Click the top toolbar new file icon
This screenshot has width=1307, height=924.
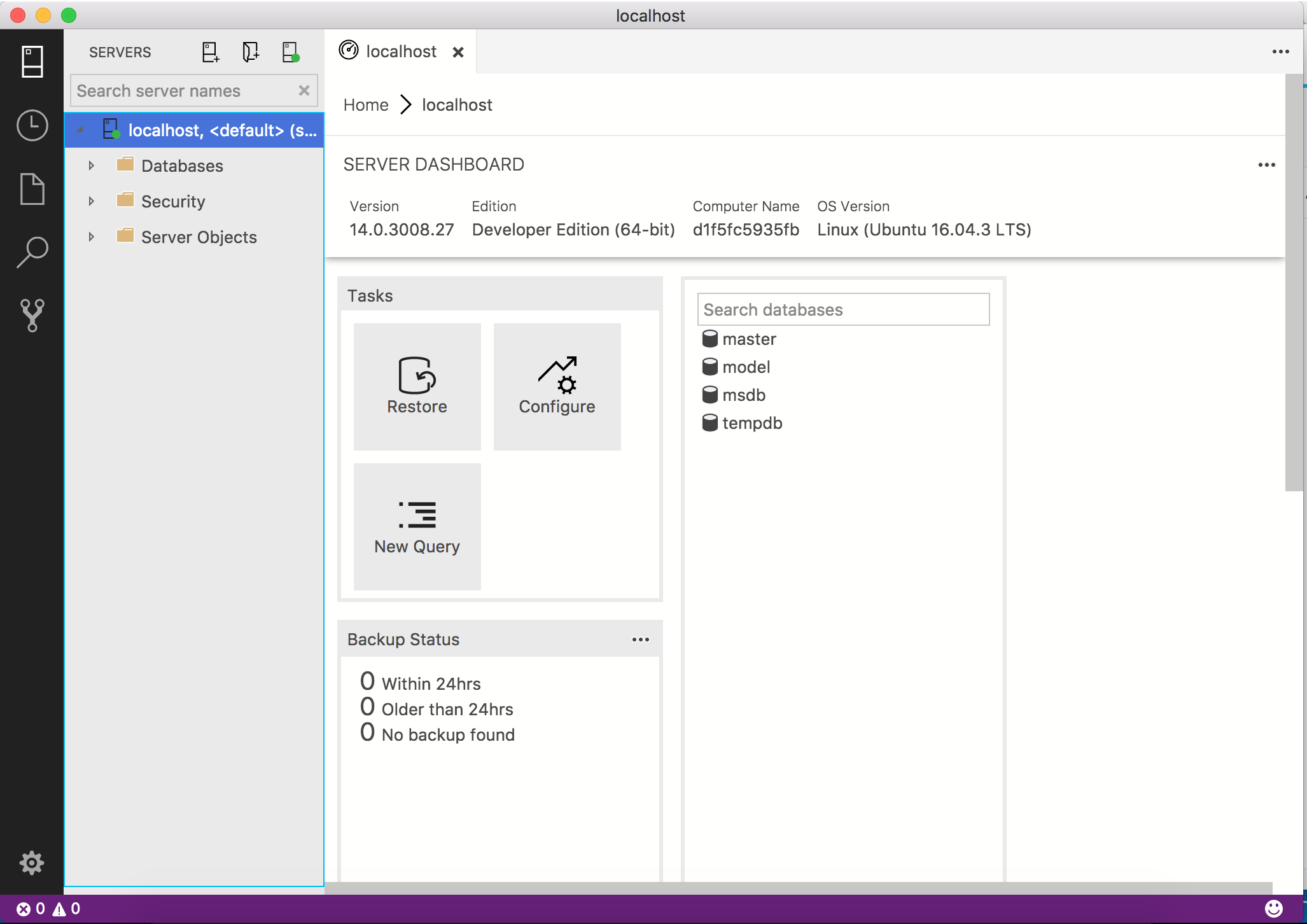click(x=209, y=52)
